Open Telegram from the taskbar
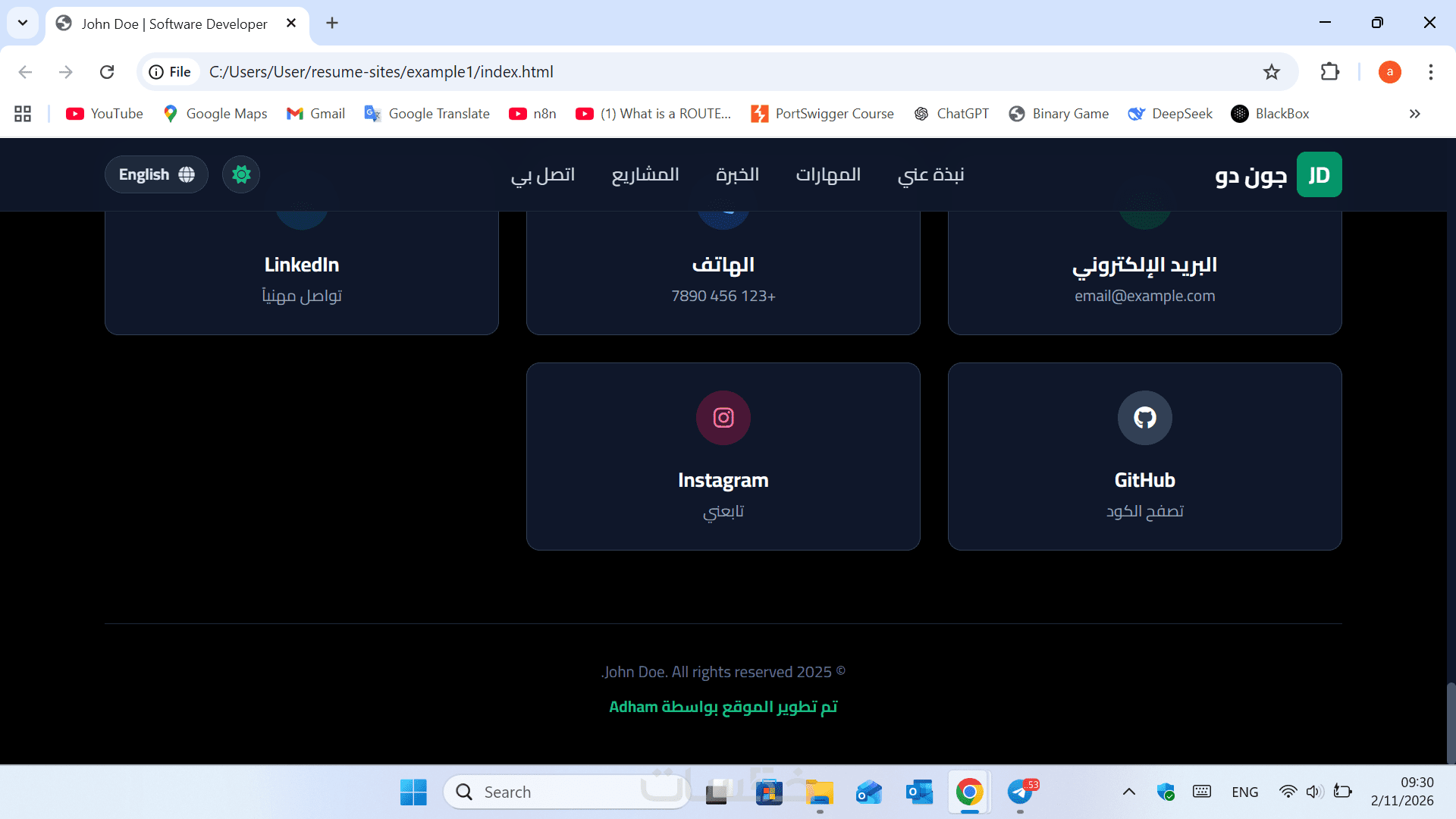The height and width of the screenshot is (819, 1456). [x=1020, y=792]
